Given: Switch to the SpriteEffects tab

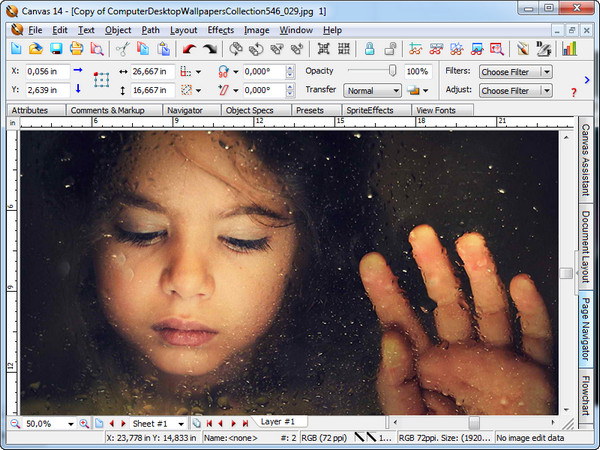Looking at the screenshot, I should pyautogui.click(x=370, y=110).
